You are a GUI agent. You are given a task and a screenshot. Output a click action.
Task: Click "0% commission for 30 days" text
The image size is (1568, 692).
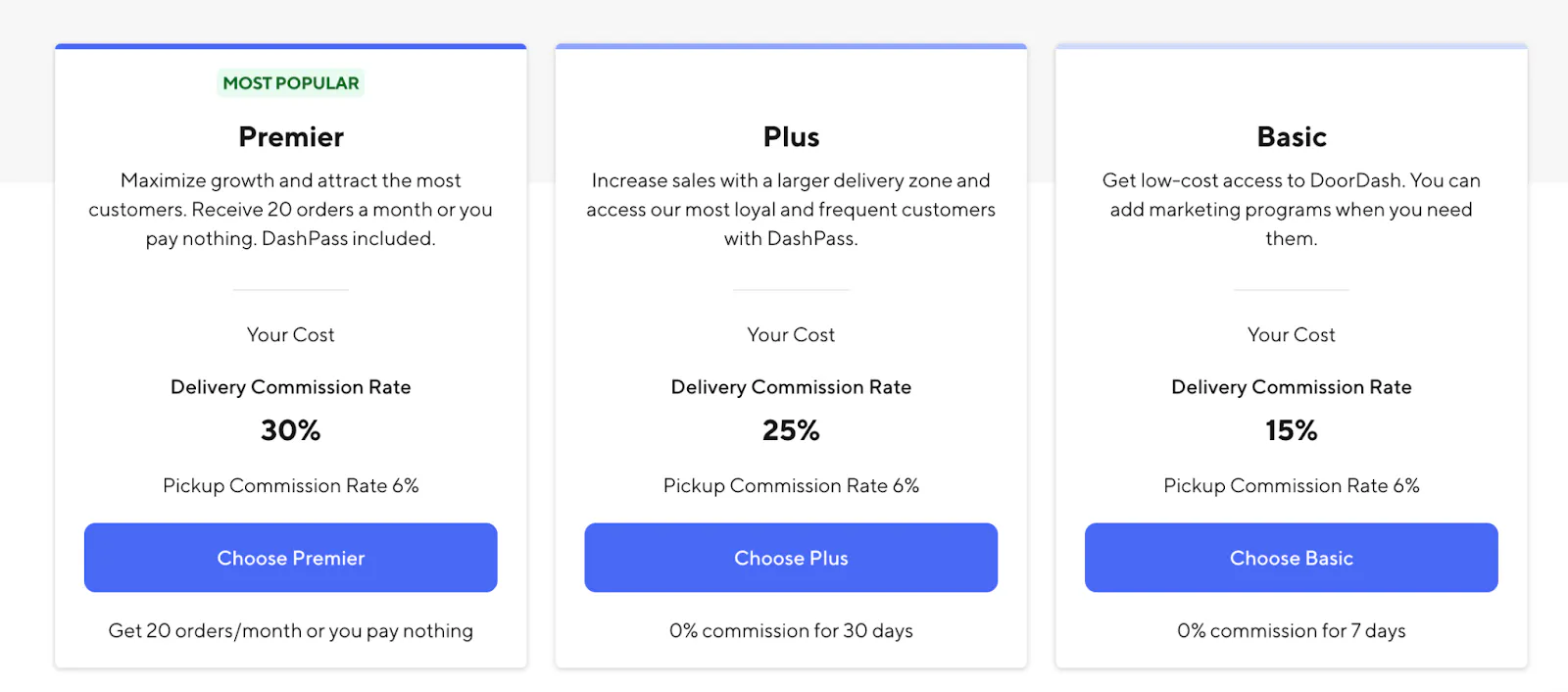pos(791,631)
